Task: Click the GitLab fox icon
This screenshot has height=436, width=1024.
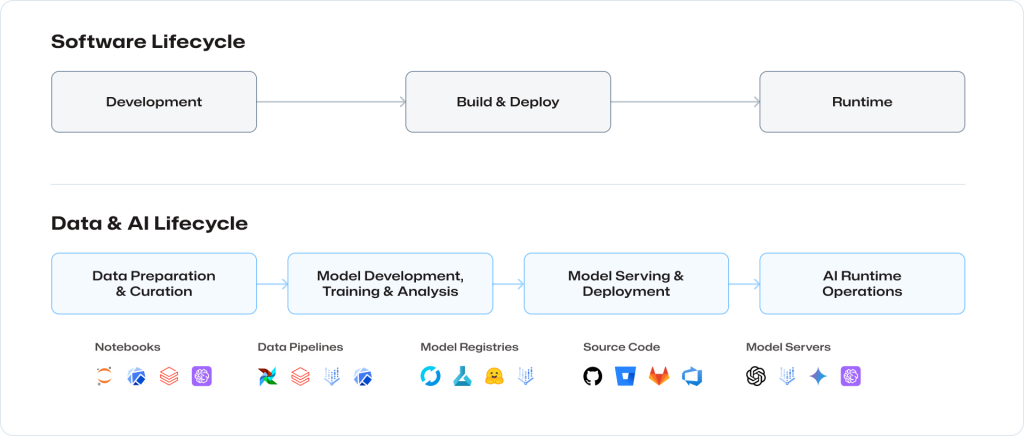Action: pos(659,376)
